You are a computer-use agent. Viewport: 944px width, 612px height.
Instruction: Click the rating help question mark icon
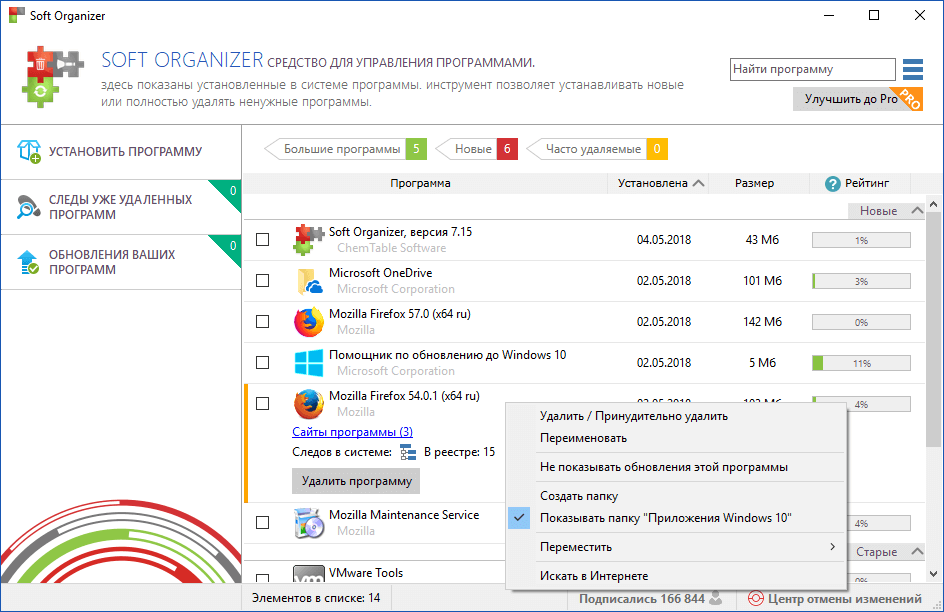833,184
